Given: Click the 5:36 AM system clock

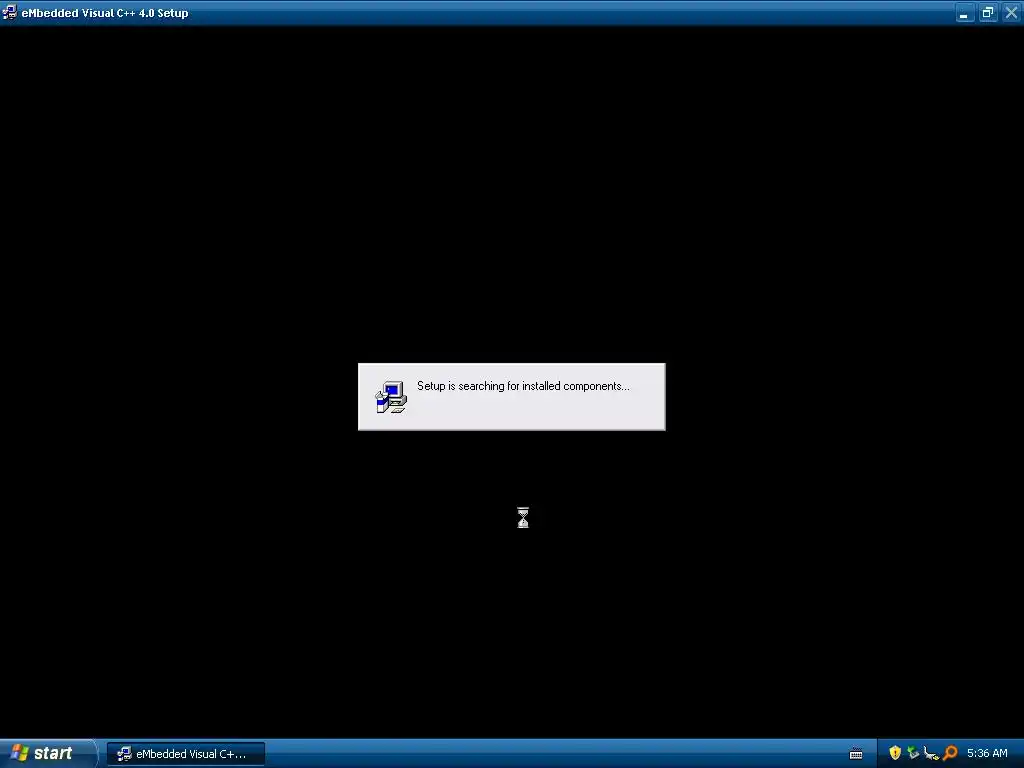Looking at the screenshot, I should tap(987, 753).
